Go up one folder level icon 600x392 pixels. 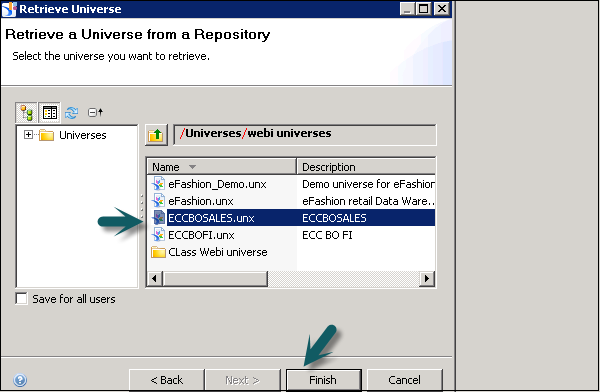[156, 135]
